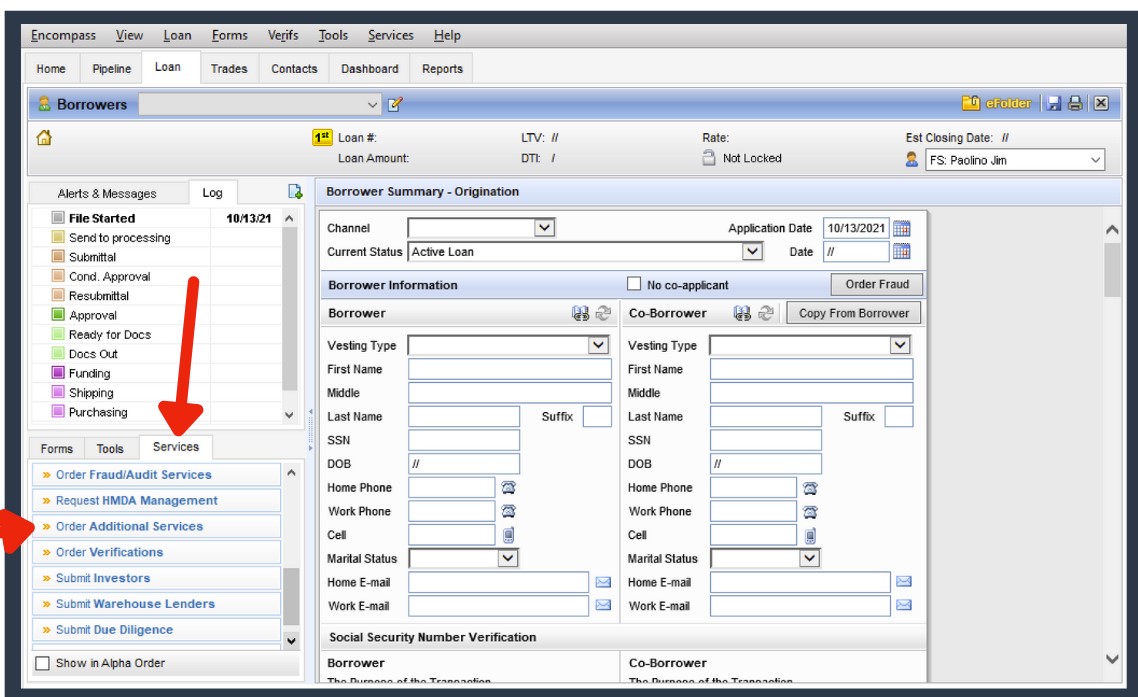The image size is (1138, 697).
Task: Click Submit Due Diligence link
Action: pyautogui.click(x=157, y=629)
